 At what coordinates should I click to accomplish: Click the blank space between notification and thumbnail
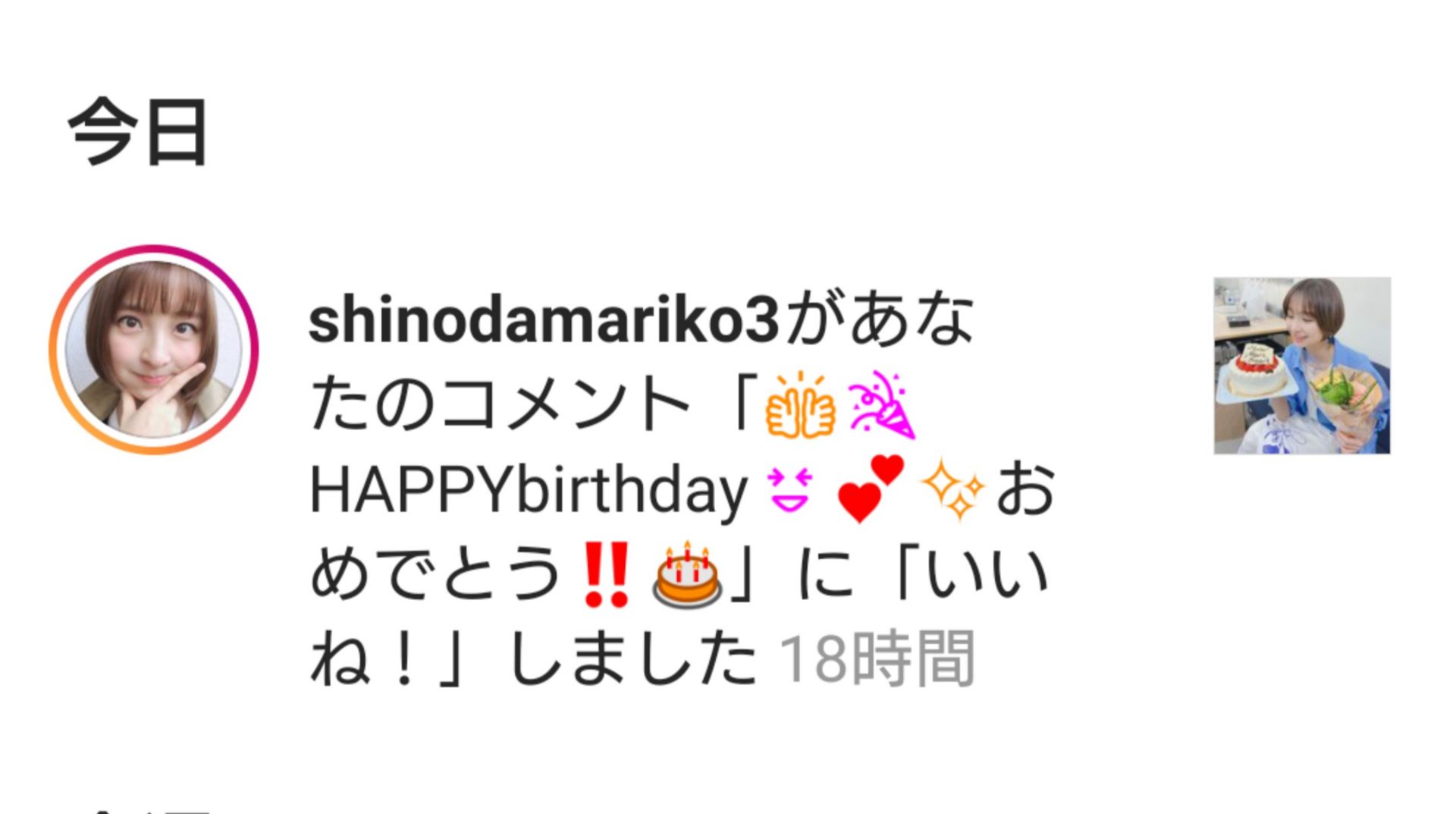click(x=1134, y=366)
